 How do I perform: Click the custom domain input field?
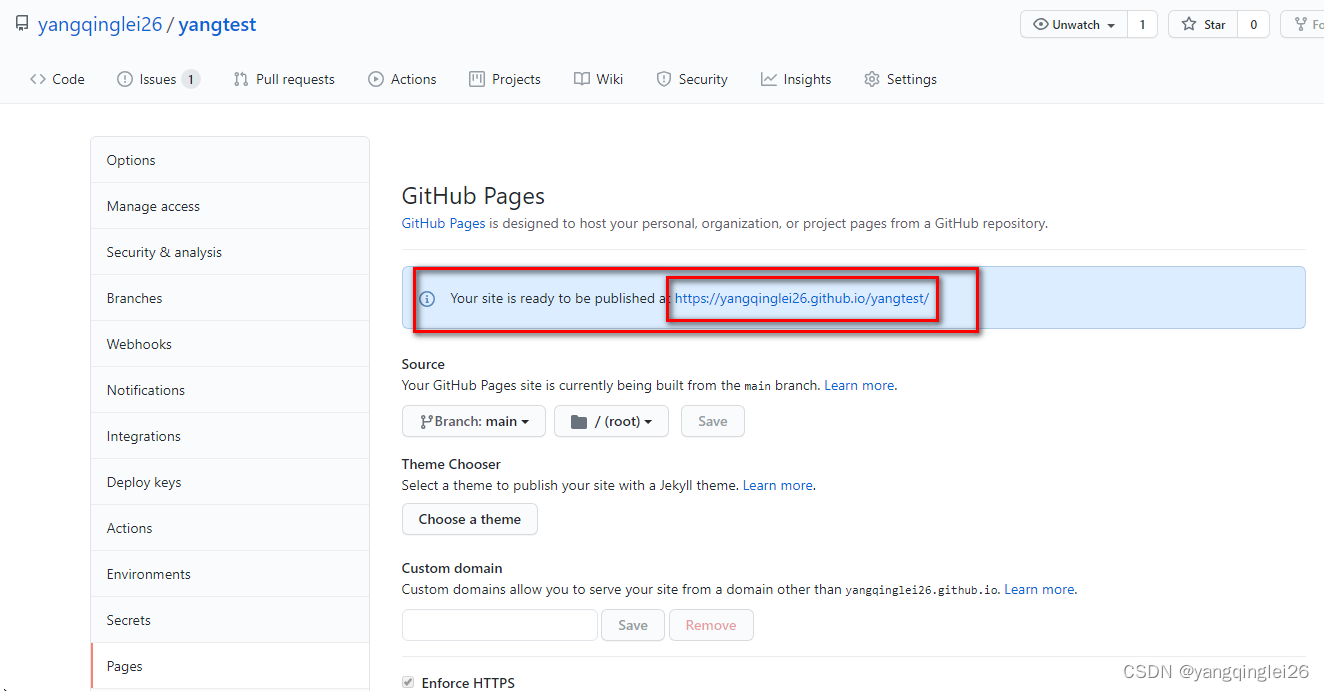[500, 625]
